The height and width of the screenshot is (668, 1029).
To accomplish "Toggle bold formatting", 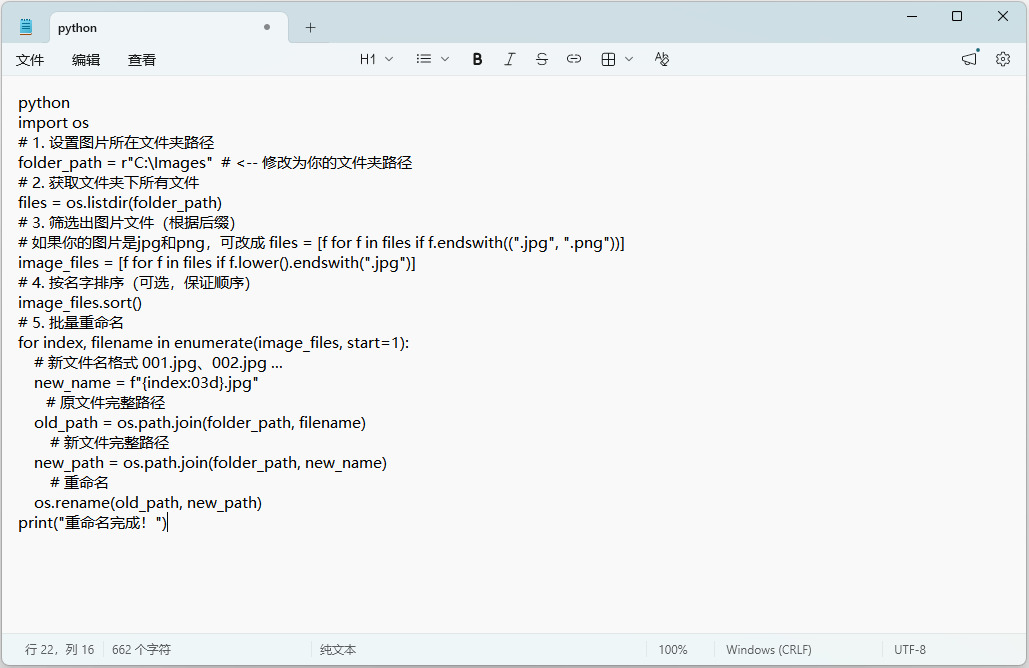I will click(477, 59).
